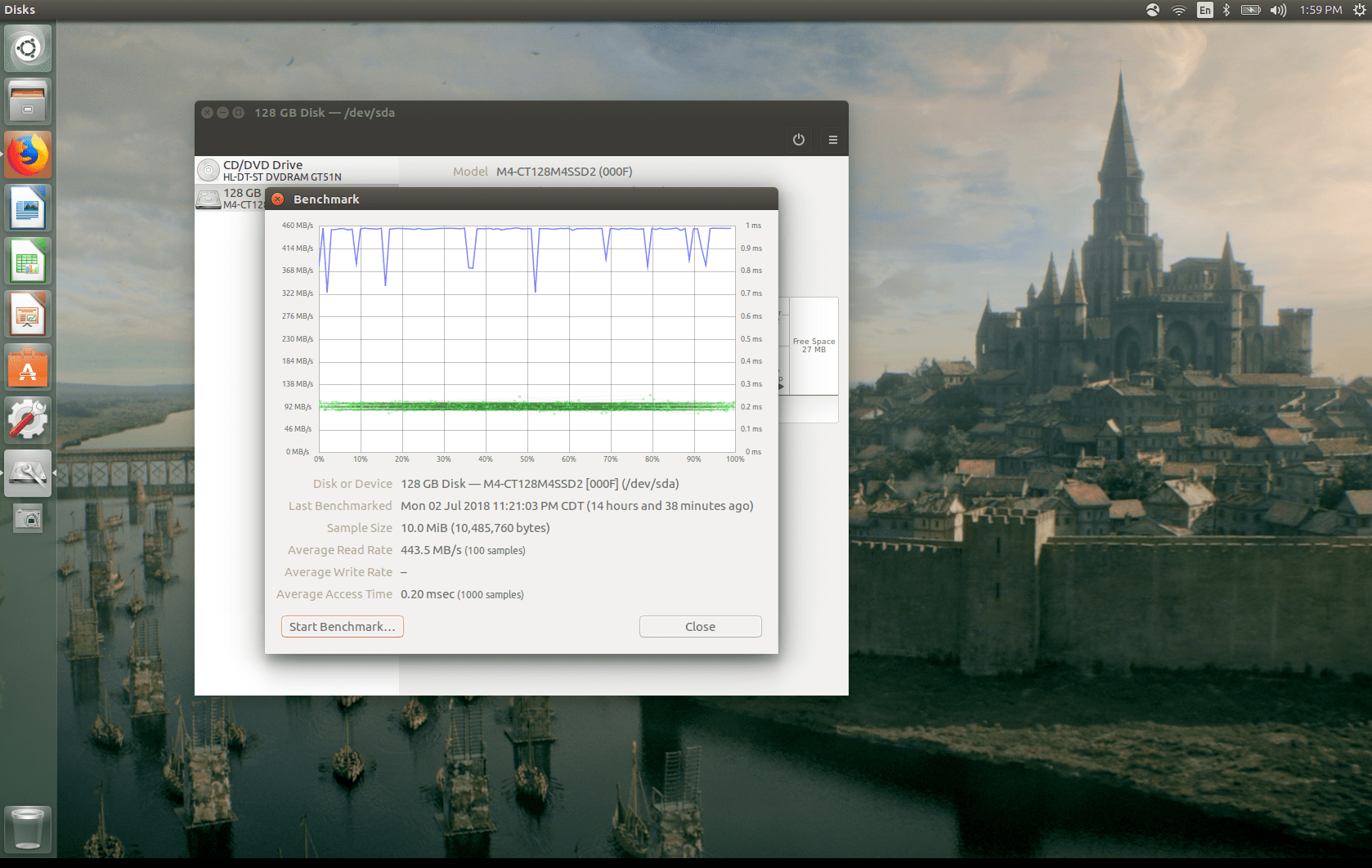This screenshot has width=1372, height=868.
Task: Open the clock showing 1:59 PM
Action: pos(1320,10)
